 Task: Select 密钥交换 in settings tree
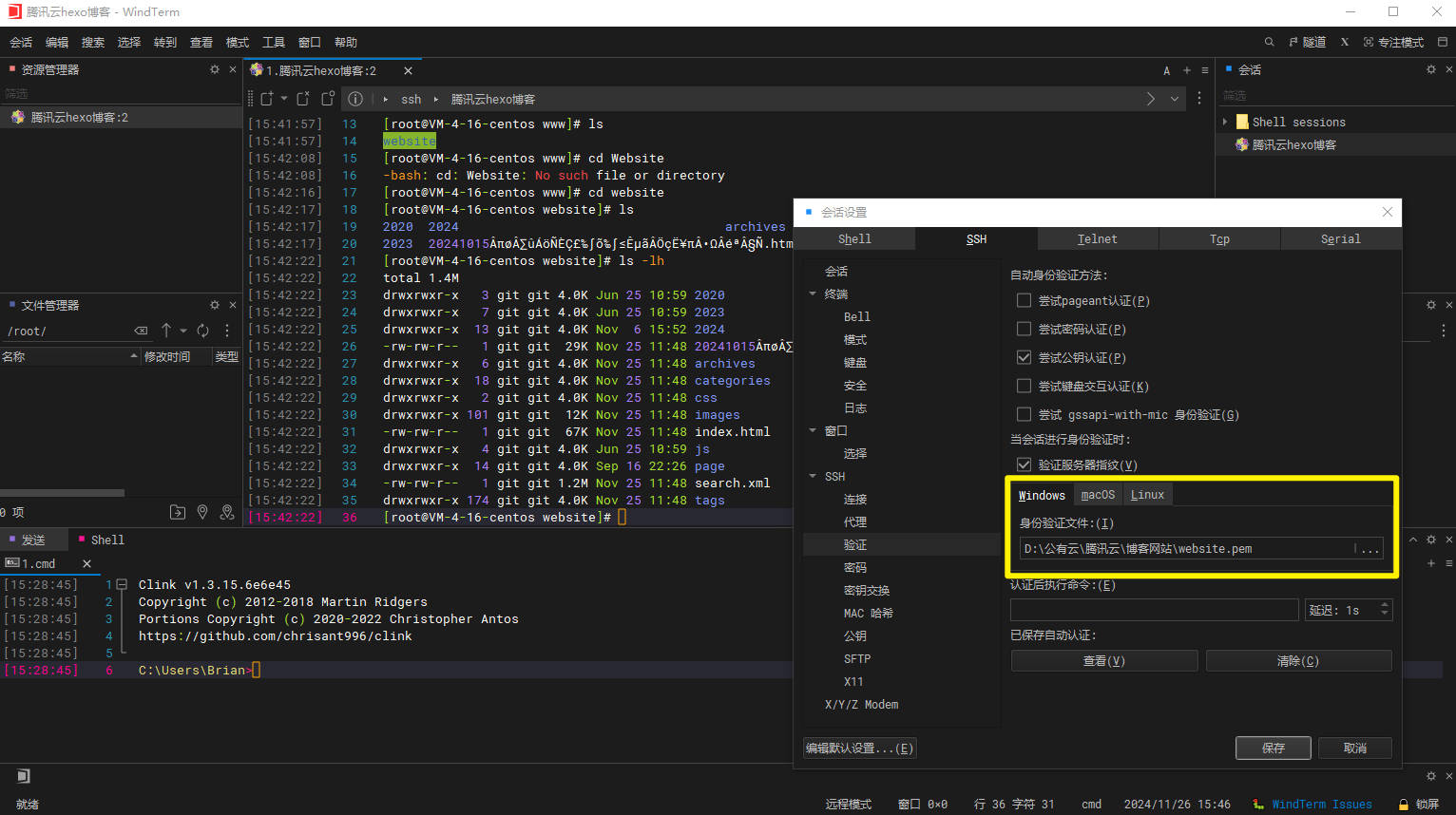click(x=867, y=590)
